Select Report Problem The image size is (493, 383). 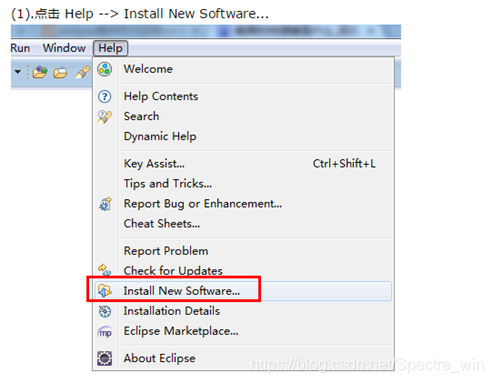point(243,251)
